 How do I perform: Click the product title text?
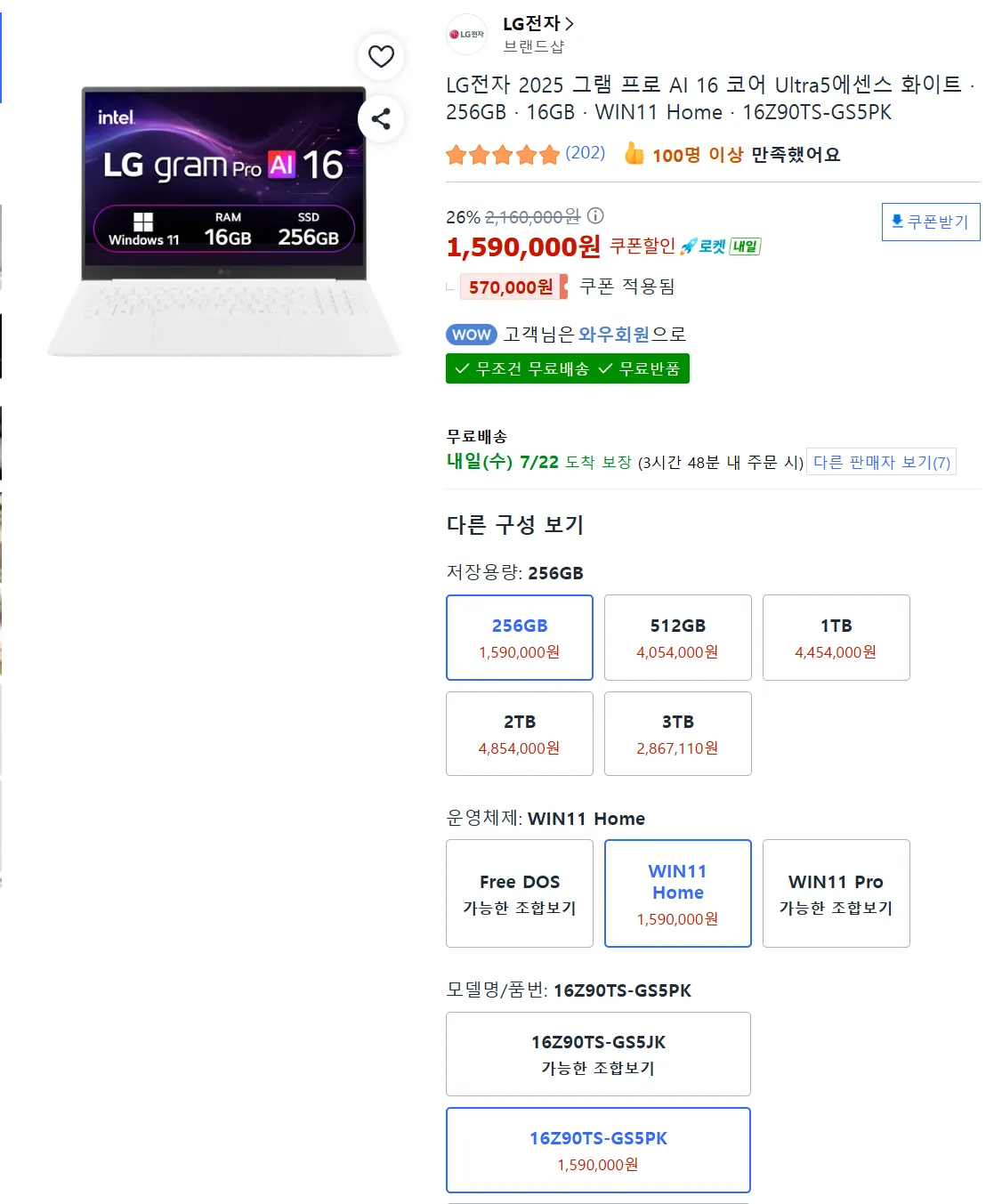coord(710,98)
